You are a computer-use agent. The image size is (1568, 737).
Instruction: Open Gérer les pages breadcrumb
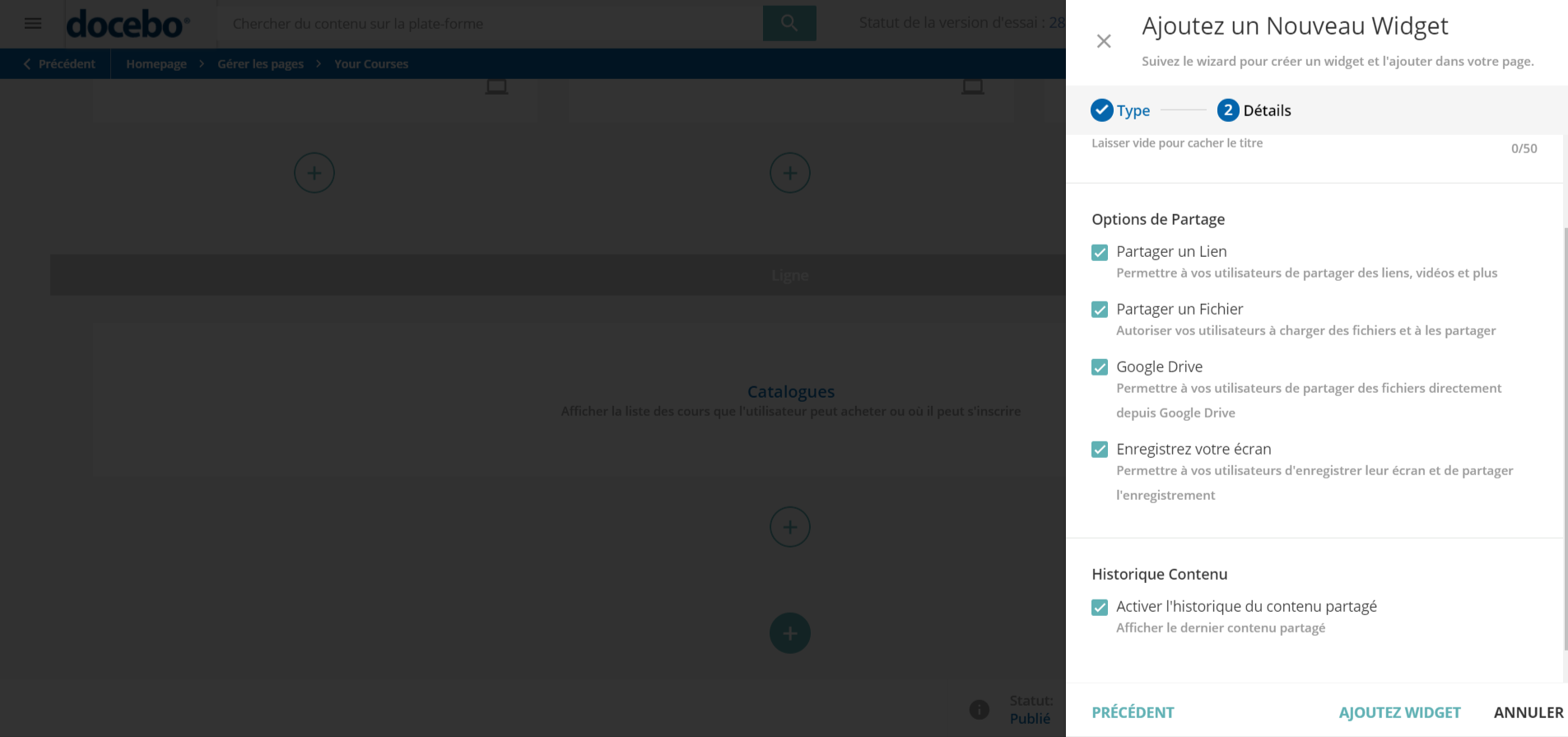260,63
